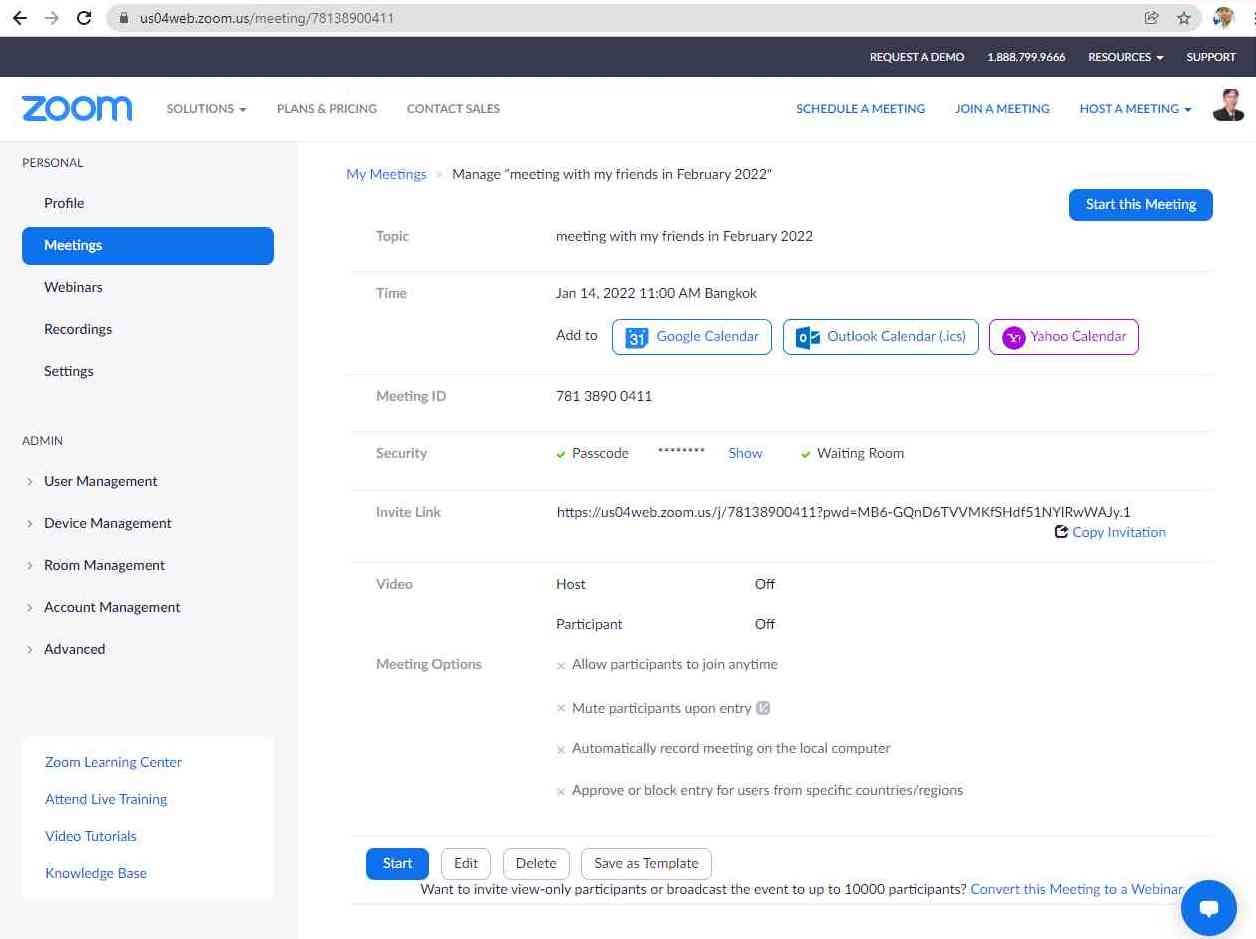Show the hidden meeting passcode
This screenshot has width=1256, height=939.
pos(745,453)
